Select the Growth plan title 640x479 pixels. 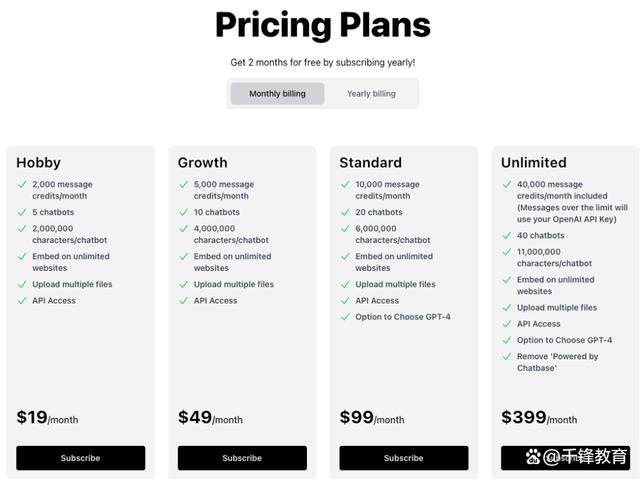(202, 162)
